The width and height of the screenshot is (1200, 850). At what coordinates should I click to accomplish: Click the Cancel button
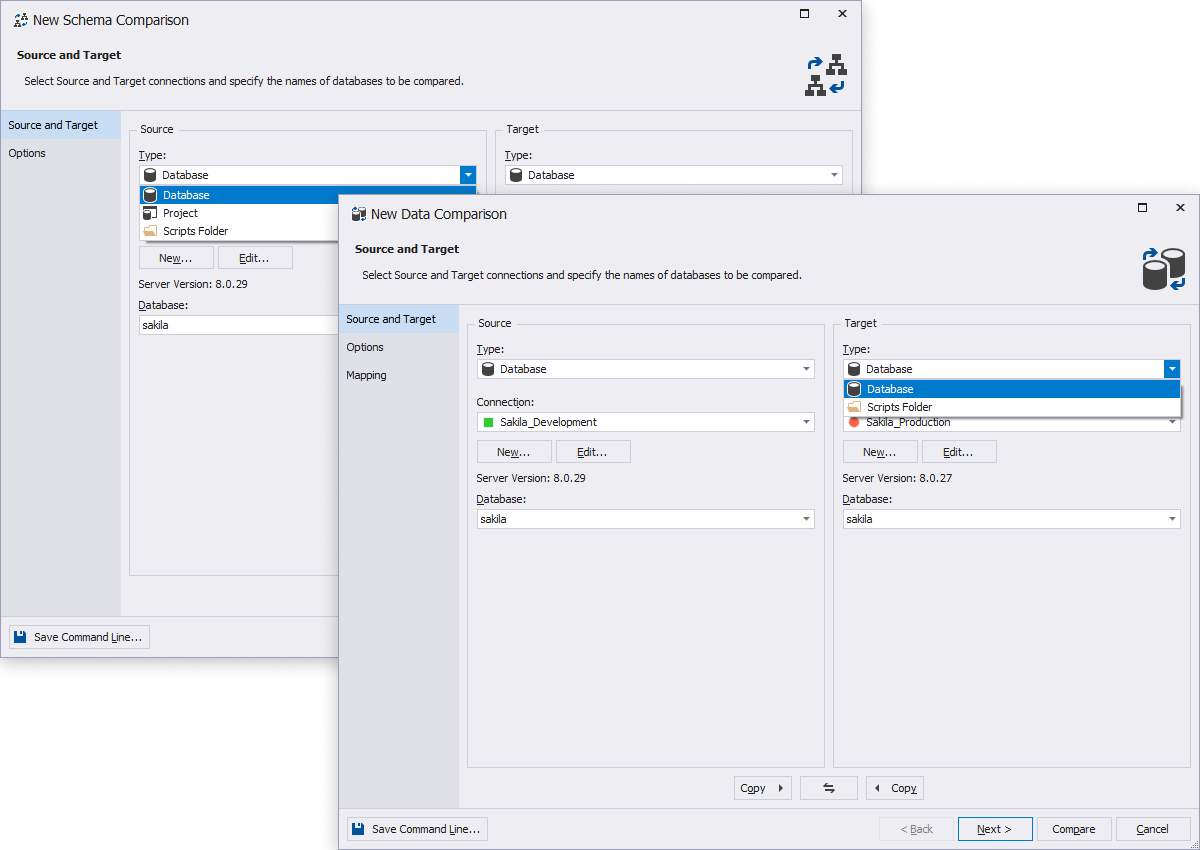(x=1153, y=829)
